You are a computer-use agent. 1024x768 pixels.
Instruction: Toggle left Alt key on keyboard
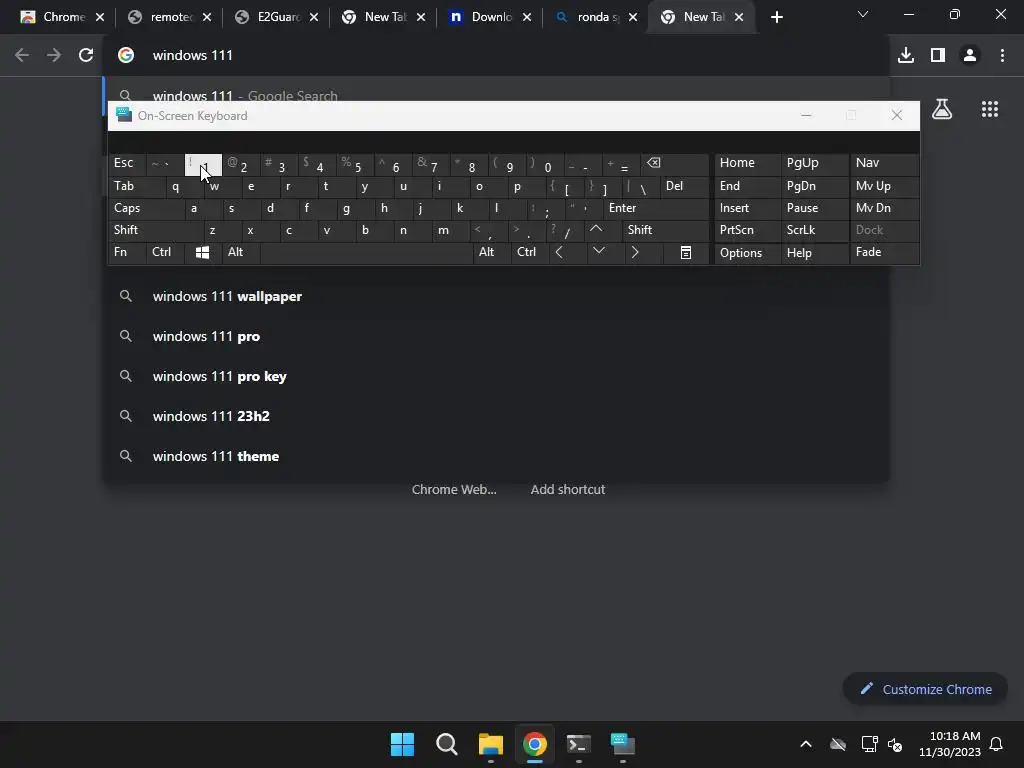(x=240, y=253)
